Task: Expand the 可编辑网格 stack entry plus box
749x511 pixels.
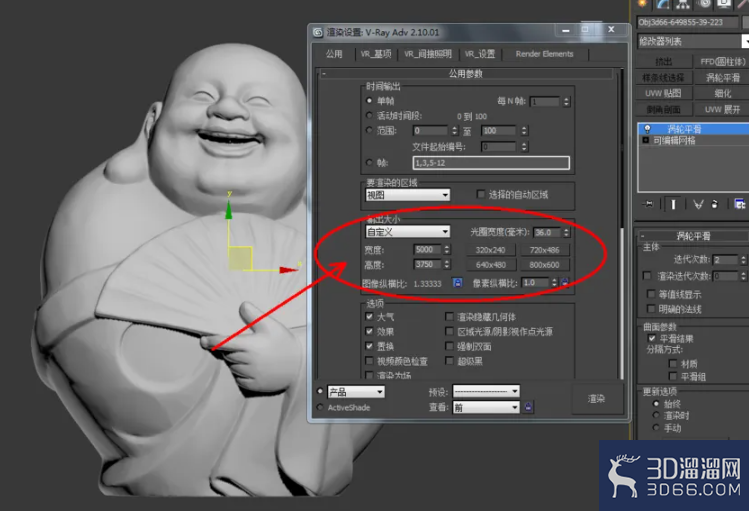Action: (646, 140)
